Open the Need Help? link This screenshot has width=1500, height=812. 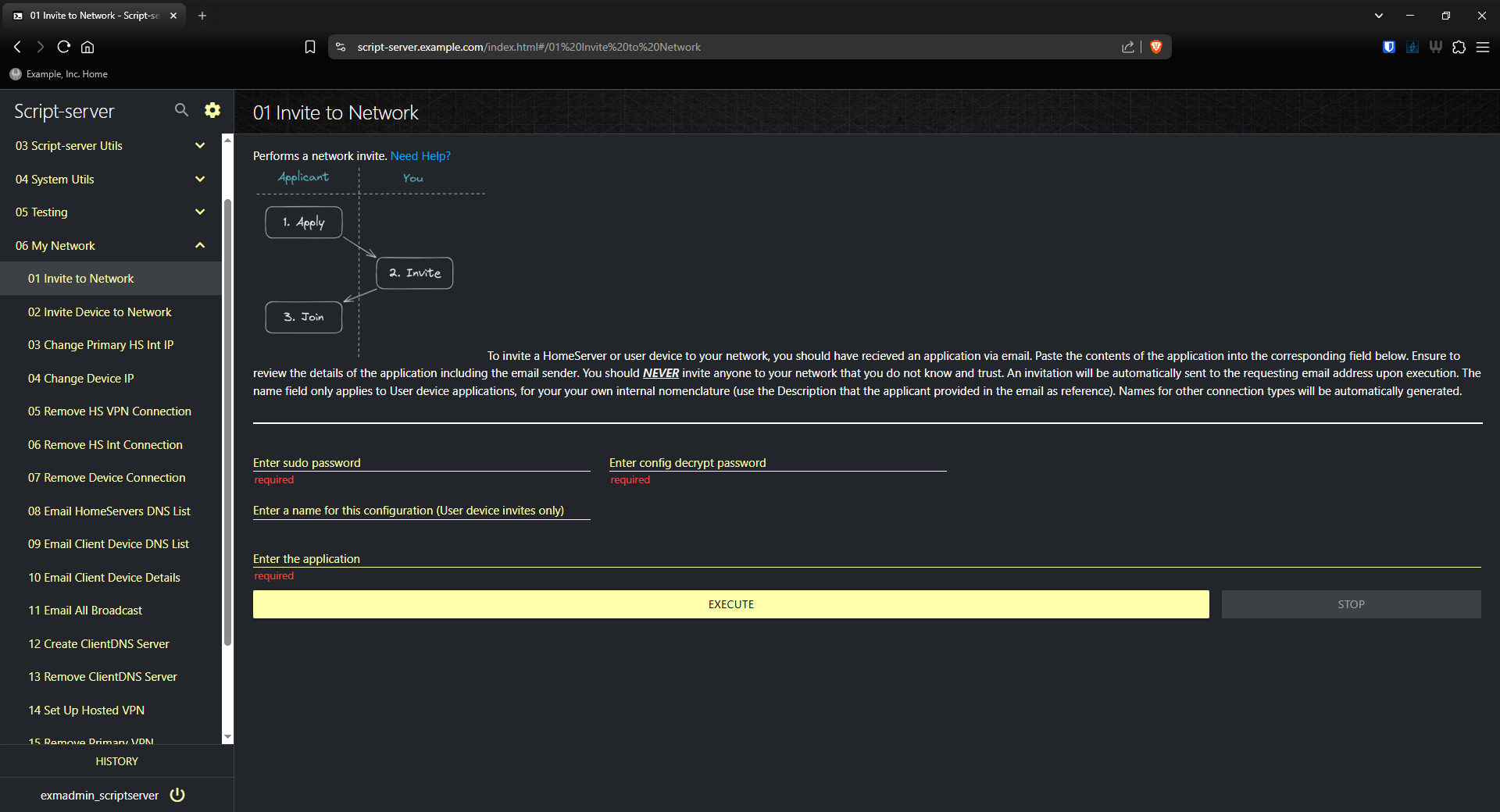point(420,155)
